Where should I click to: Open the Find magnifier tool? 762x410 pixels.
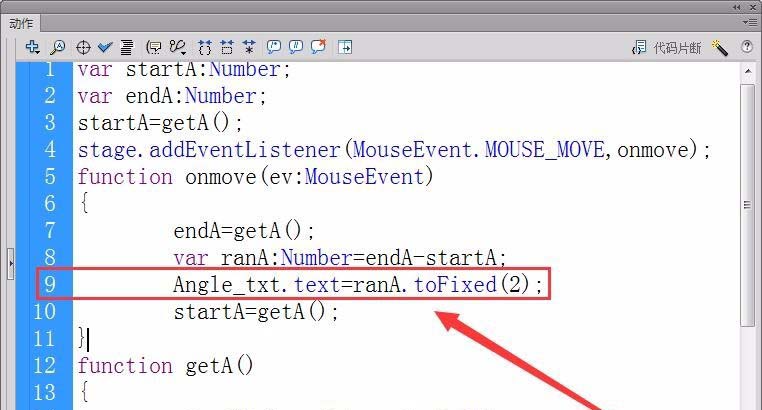point(58,47)
